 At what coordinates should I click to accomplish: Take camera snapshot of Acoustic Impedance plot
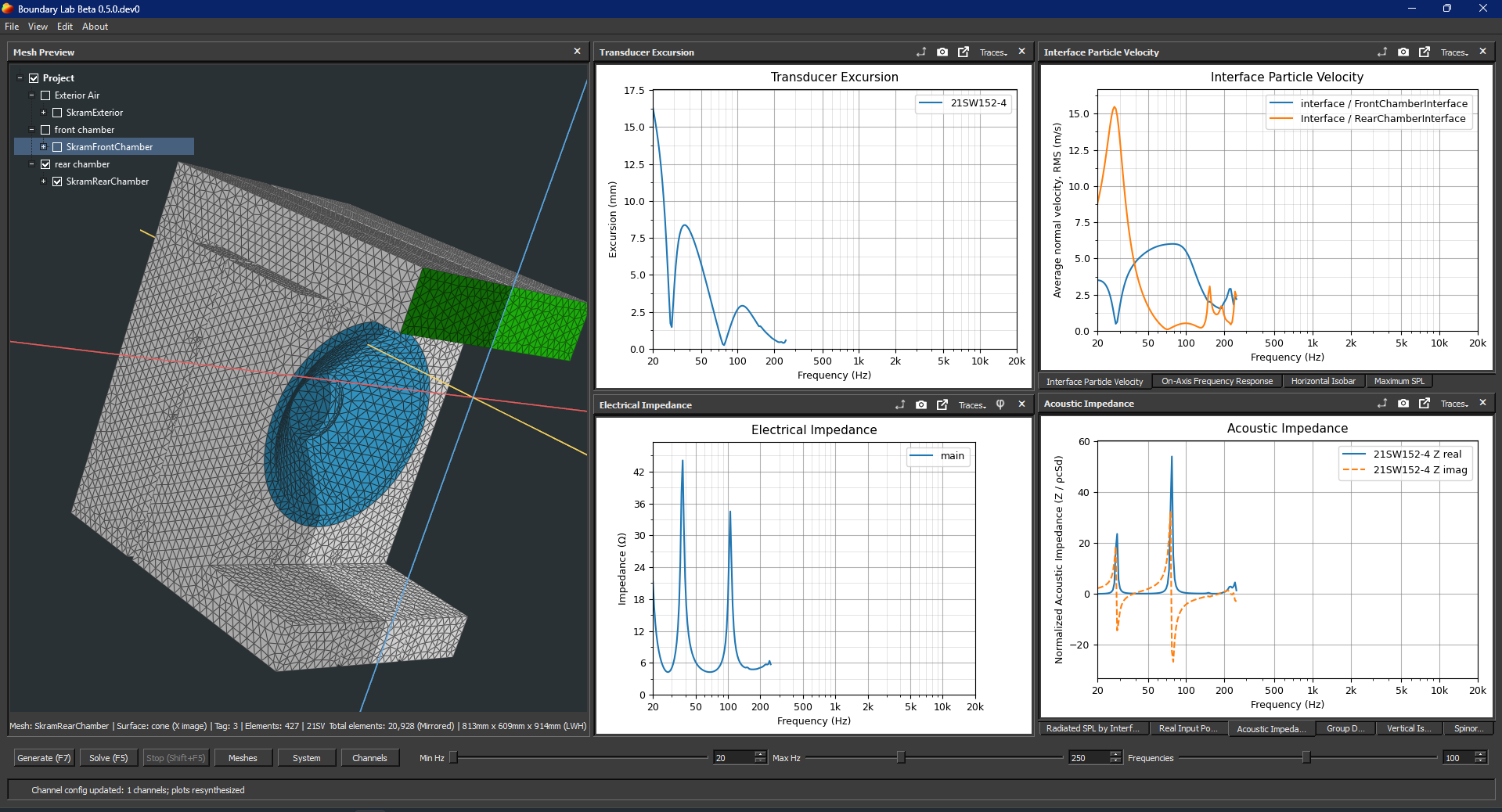(x=1403, y=403)
